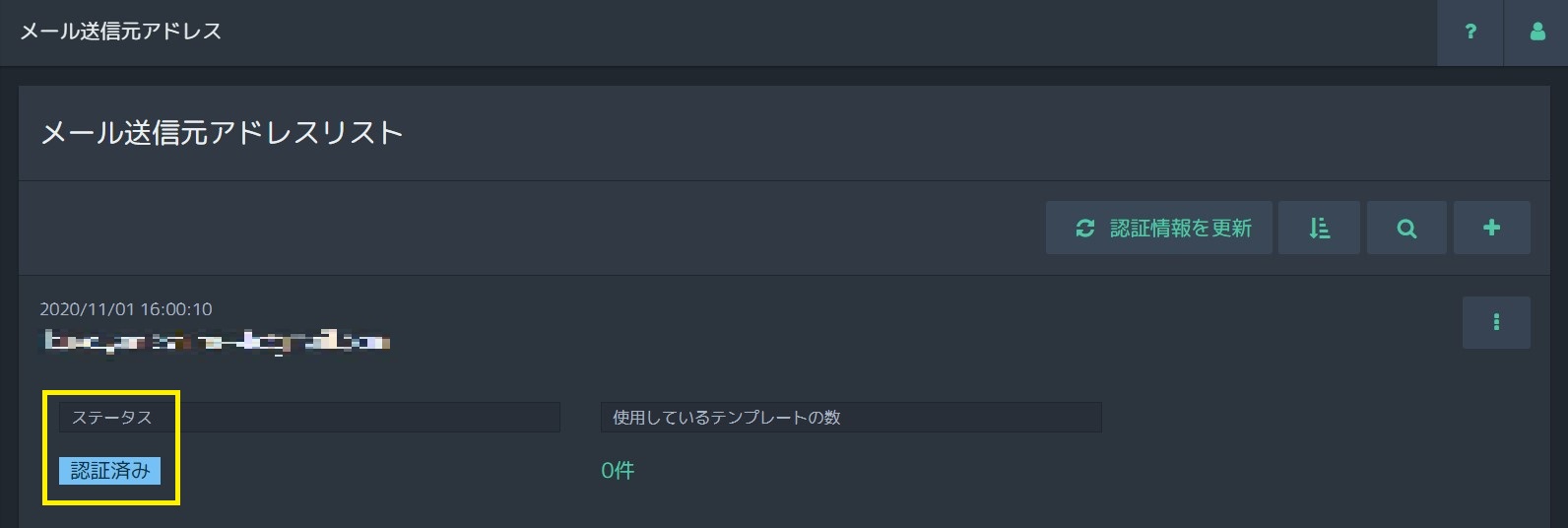1568x528 pixels.
Task: Click the ステータス field label
Action: click(111, 418)
